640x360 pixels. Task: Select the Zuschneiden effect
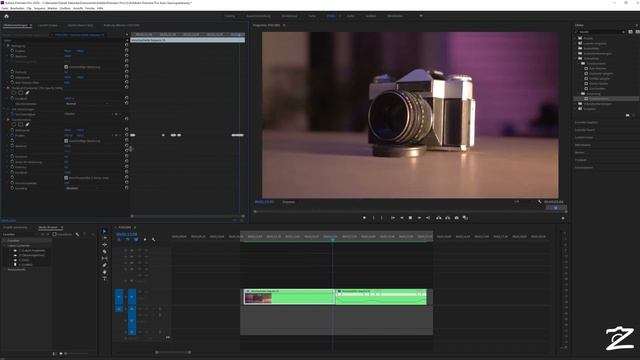[x=597, y=89]
